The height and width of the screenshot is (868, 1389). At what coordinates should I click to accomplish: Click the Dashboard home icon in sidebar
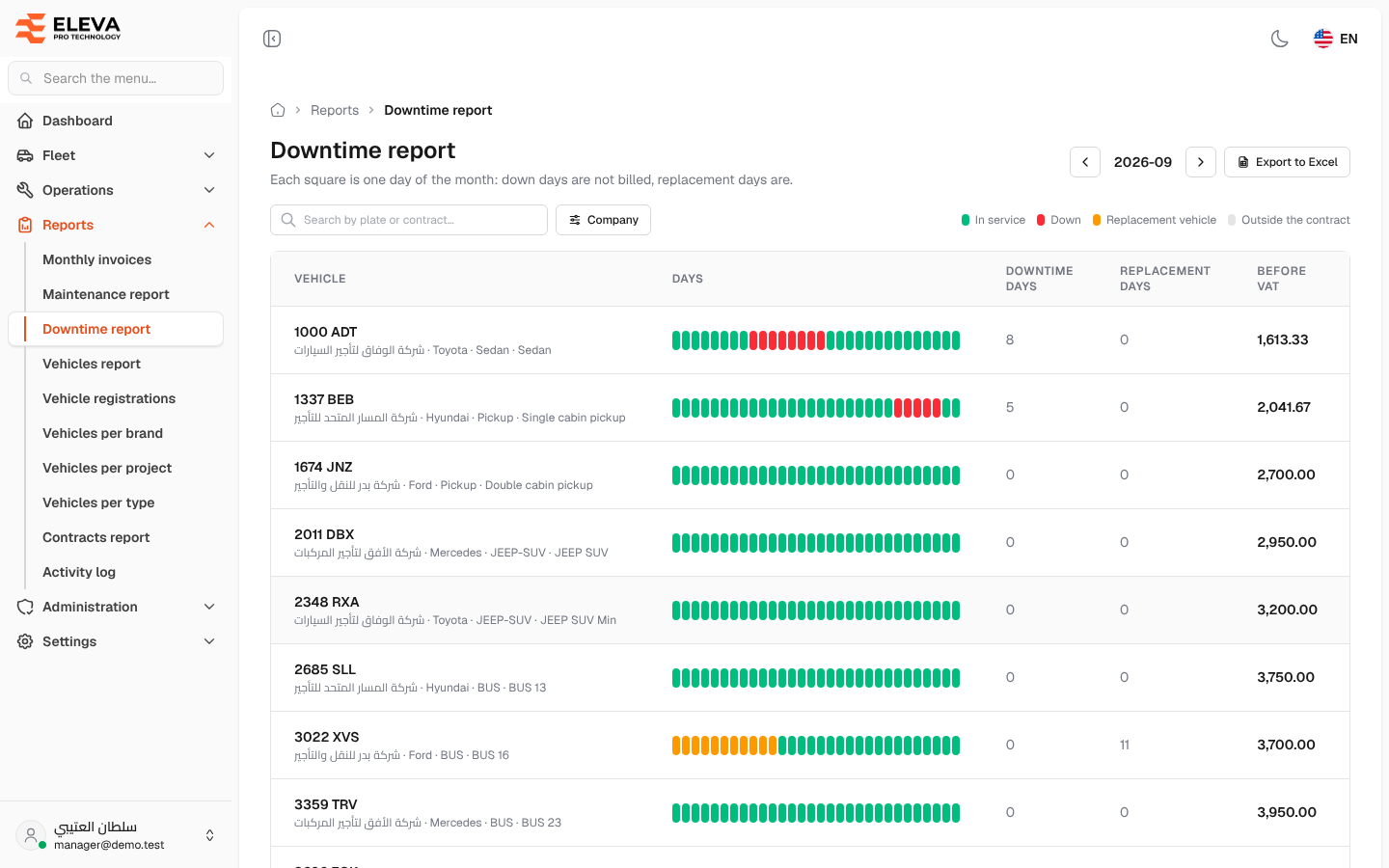25,121
